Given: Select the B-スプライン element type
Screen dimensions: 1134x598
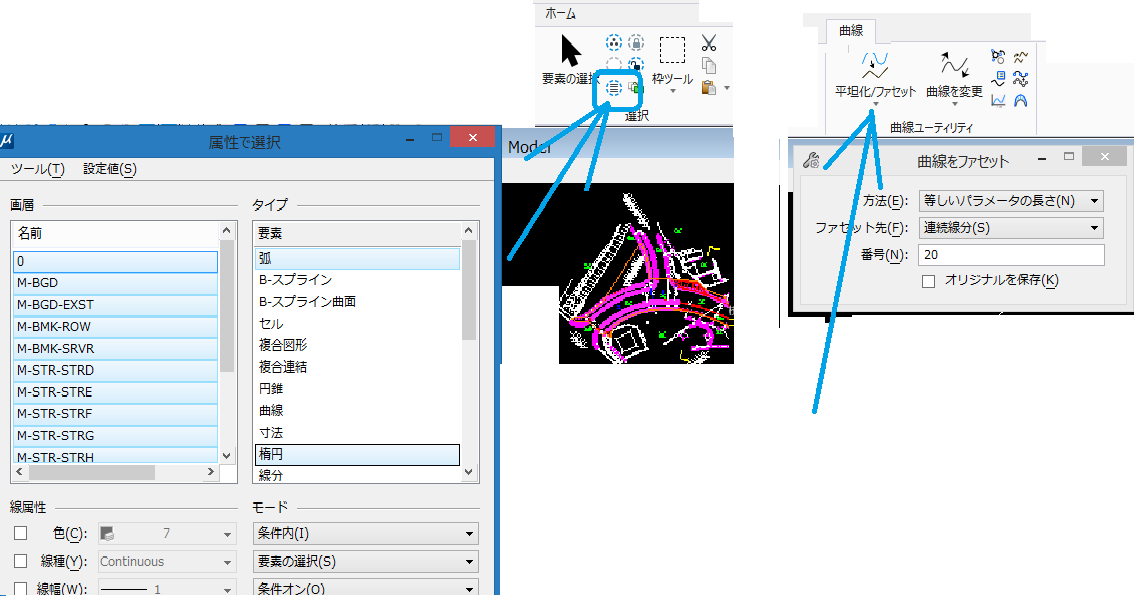Looking at the screenshot, I should click(357, 280).
